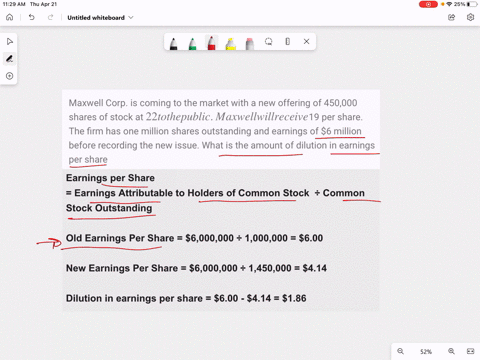The height and width of the screenshot is (360, 480).
Task: Redo the last undone action
Action: [x=50, y=17]
